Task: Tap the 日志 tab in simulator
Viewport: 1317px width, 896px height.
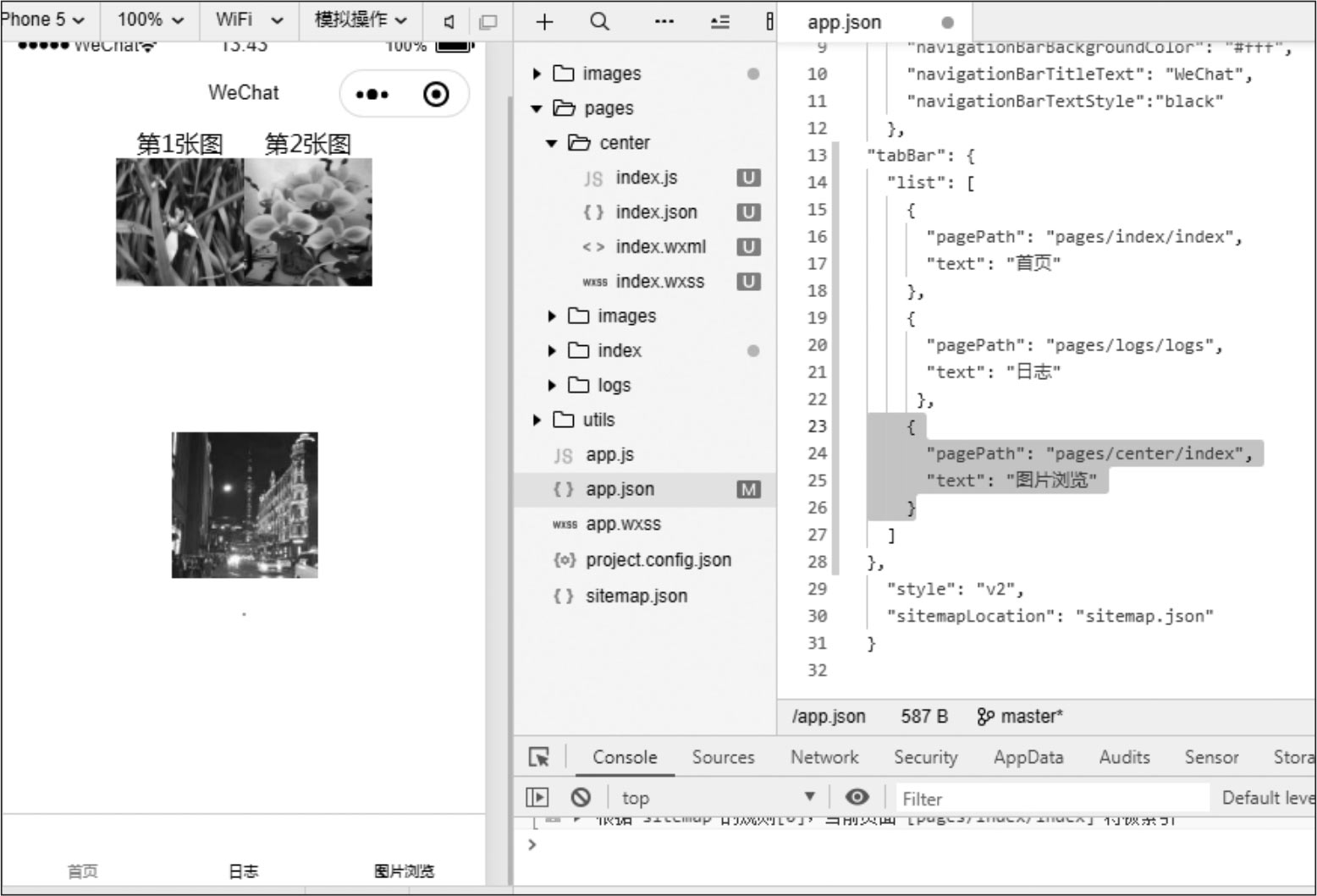Action: 243,871
